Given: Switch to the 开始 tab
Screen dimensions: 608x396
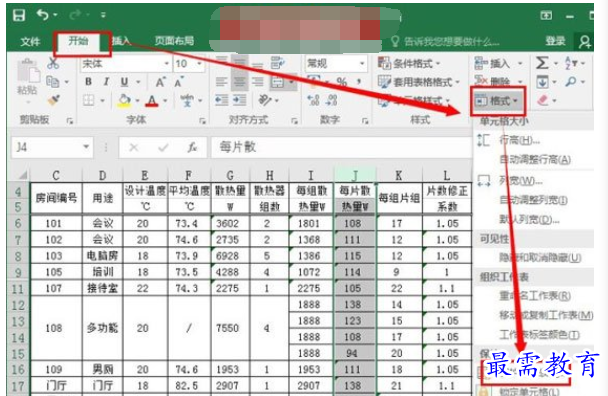Looking at the screenshot, I should [x=78, y=41].
